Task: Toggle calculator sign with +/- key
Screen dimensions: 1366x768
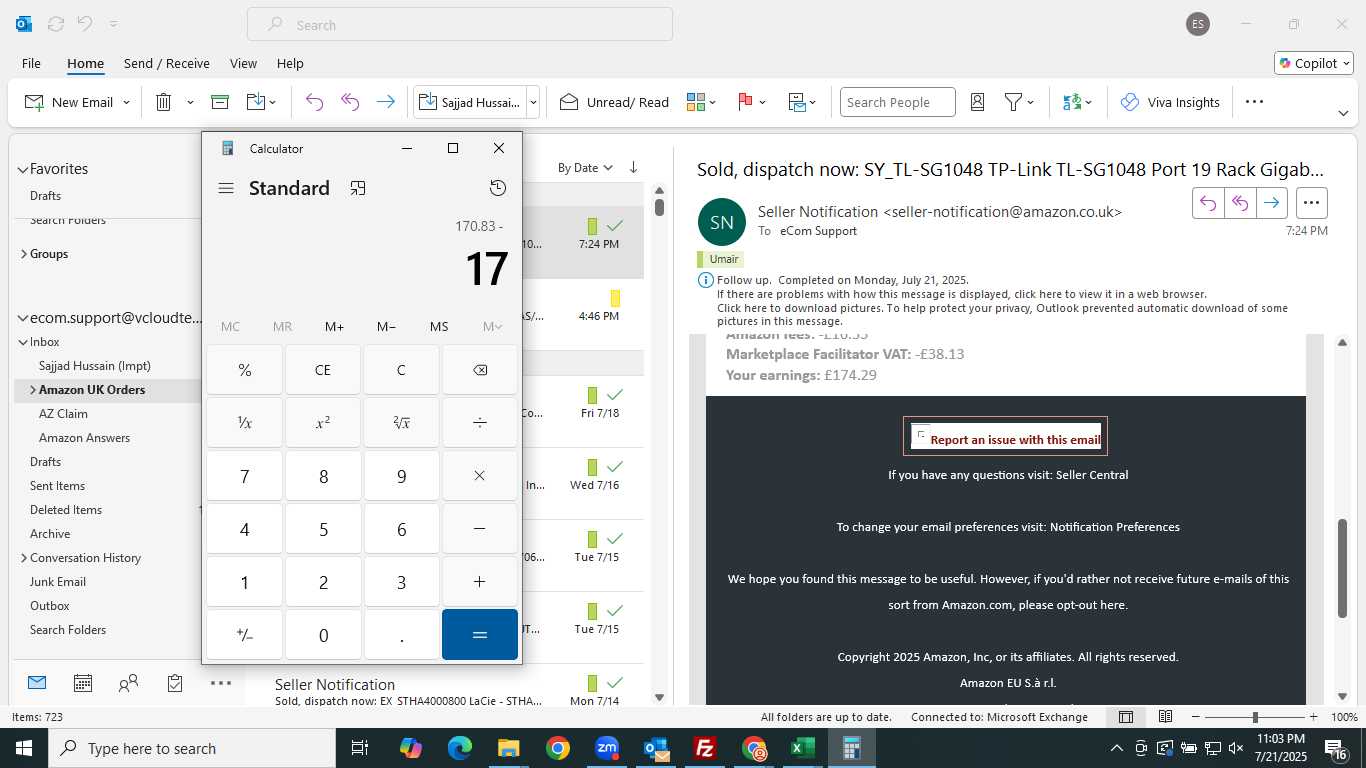Action: coord(244,635)
